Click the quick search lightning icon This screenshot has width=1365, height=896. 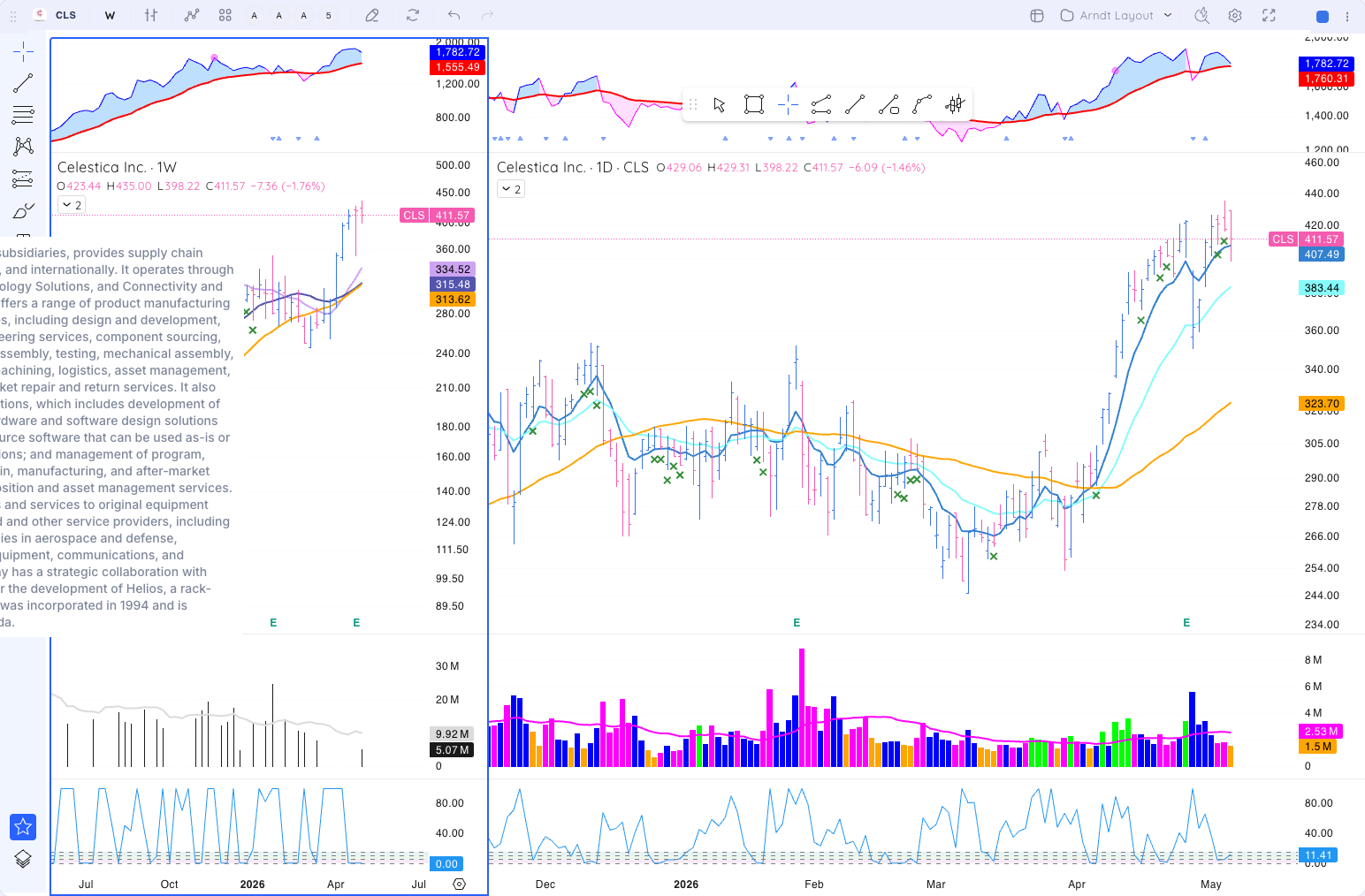tap(1201, 15)
